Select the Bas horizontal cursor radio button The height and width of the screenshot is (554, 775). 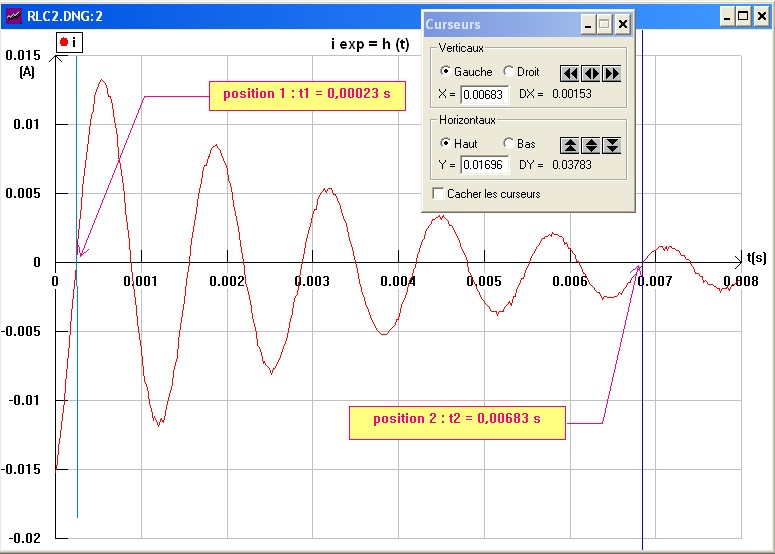tap(509, 144)
